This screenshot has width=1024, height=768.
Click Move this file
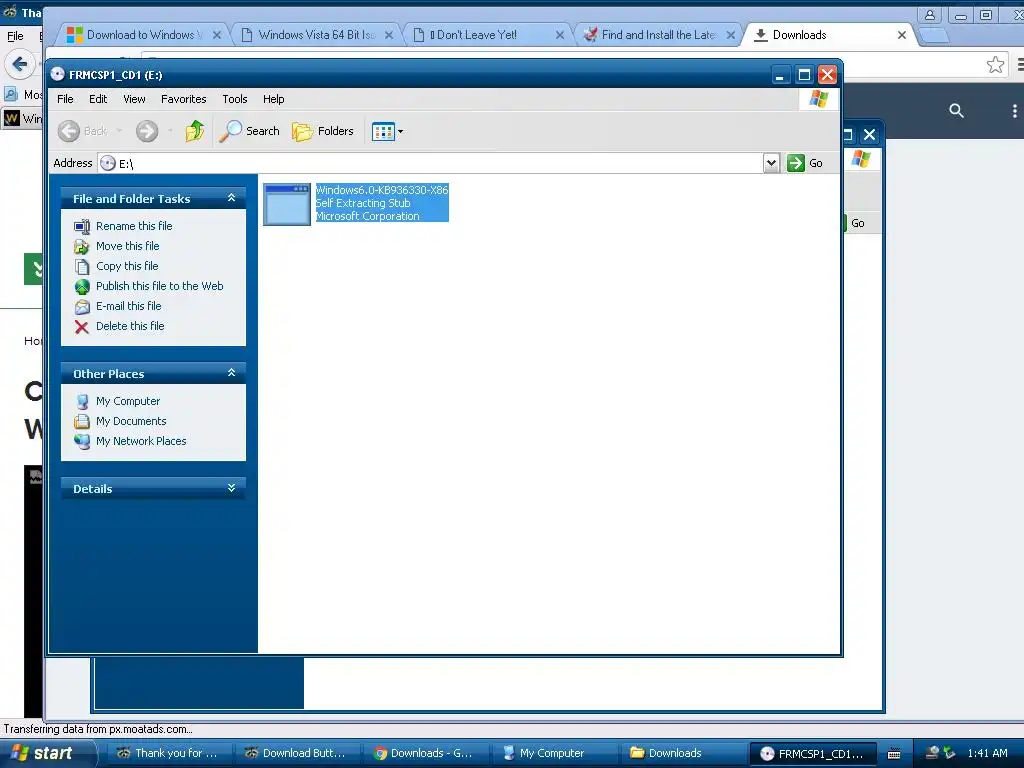(127, 246)
